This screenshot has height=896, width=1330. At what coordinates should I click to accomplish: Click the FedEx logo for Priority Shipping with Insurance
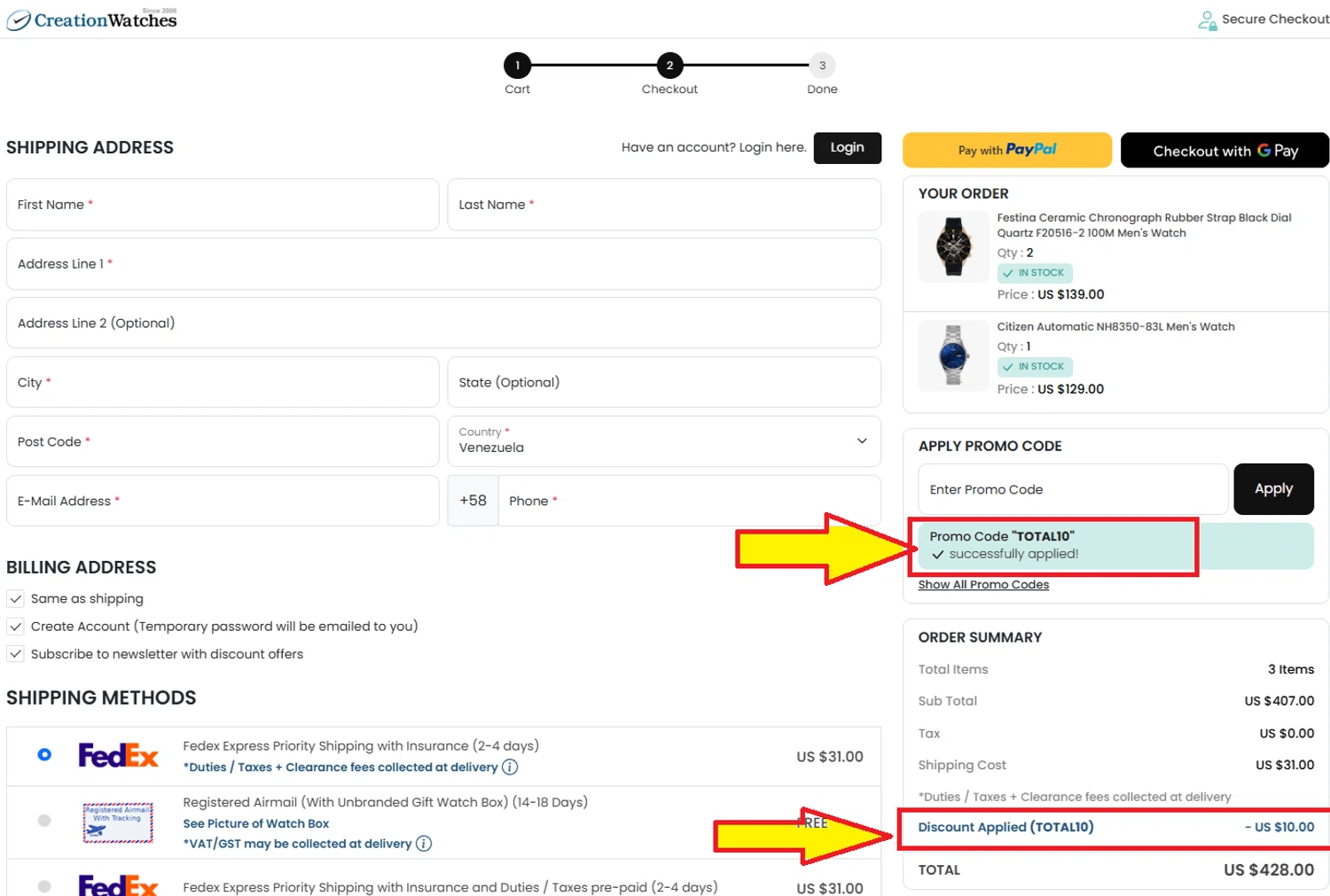118,755
